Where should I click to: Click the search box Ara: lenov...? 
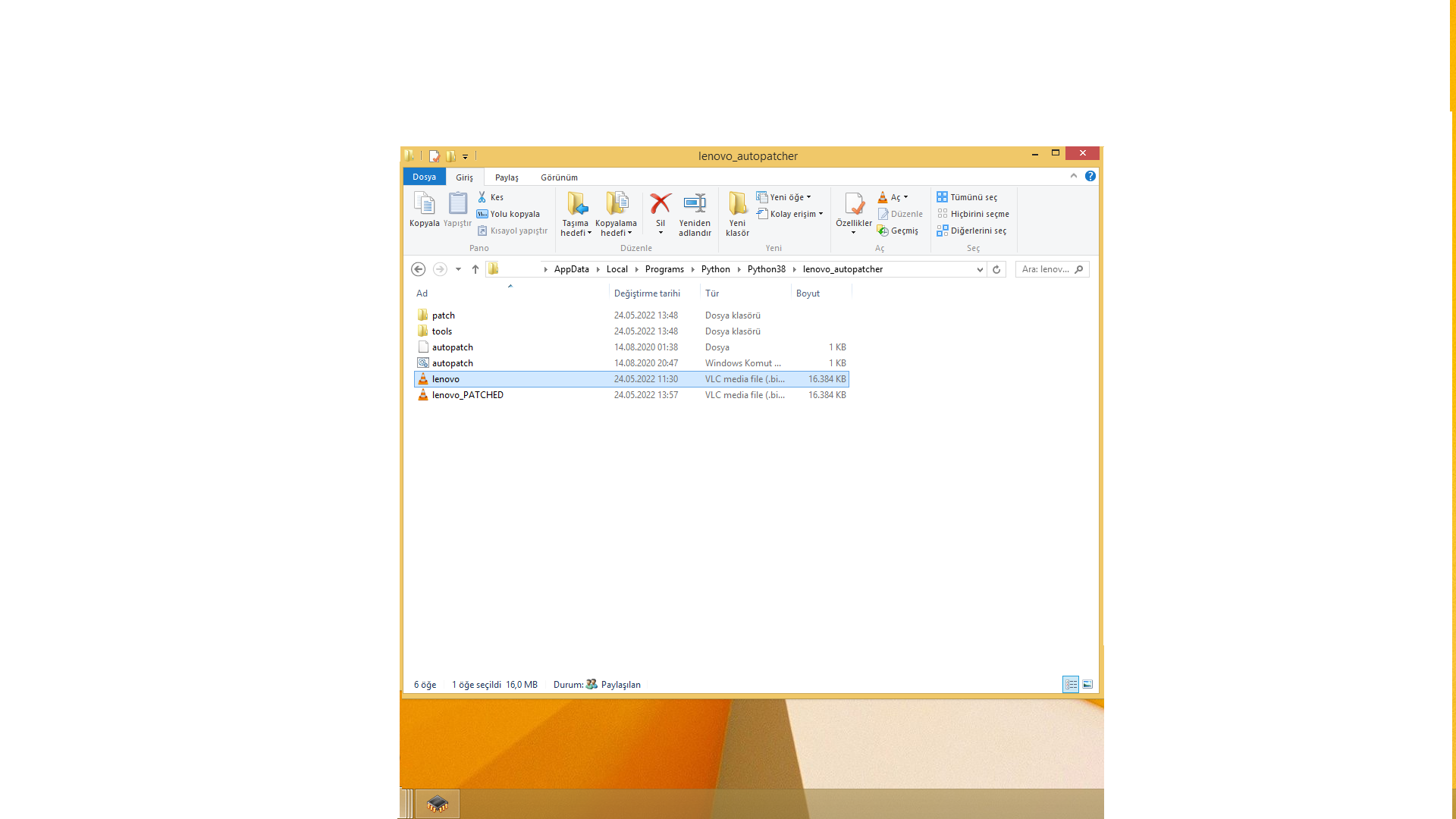(1046, 269)
